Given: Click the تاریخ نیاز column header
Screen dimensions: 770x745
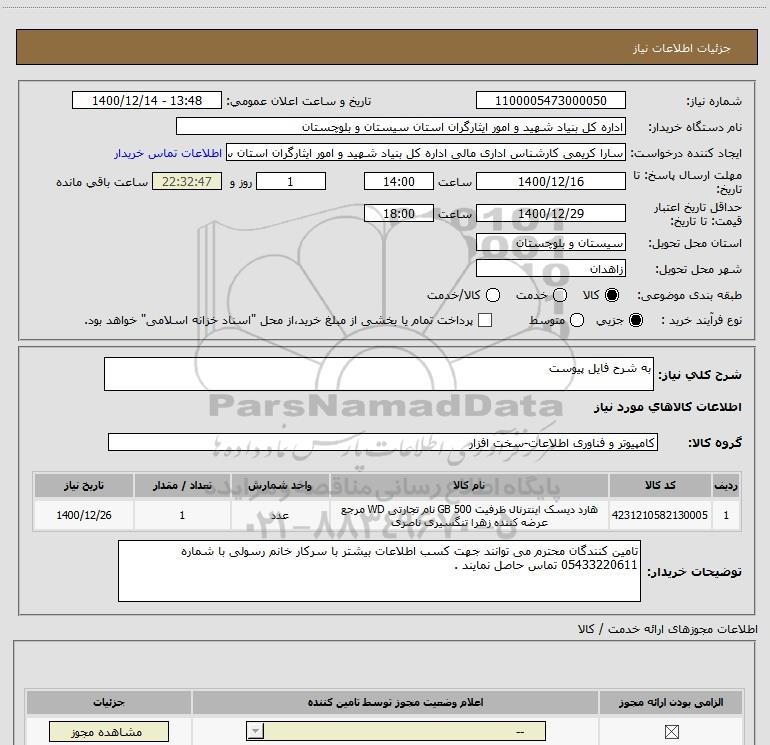Looking at the screenshot, I should 84,485.
